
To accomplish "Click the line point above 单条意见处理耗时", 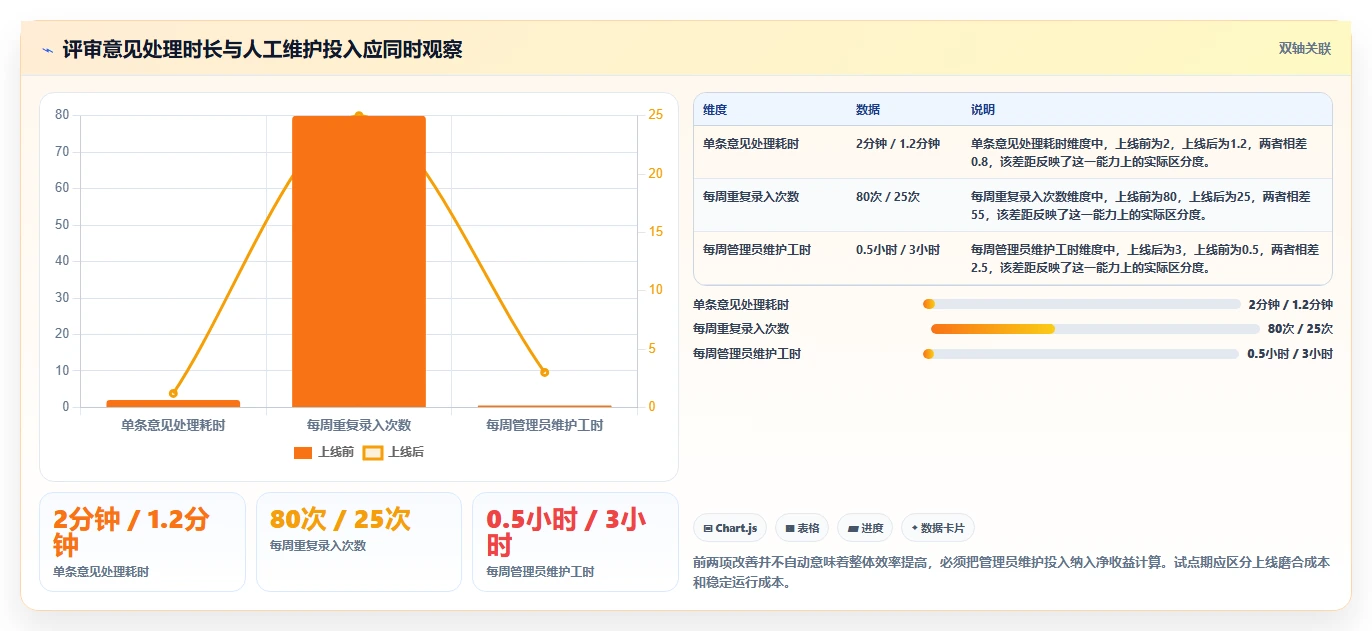I will coord(173,393).
